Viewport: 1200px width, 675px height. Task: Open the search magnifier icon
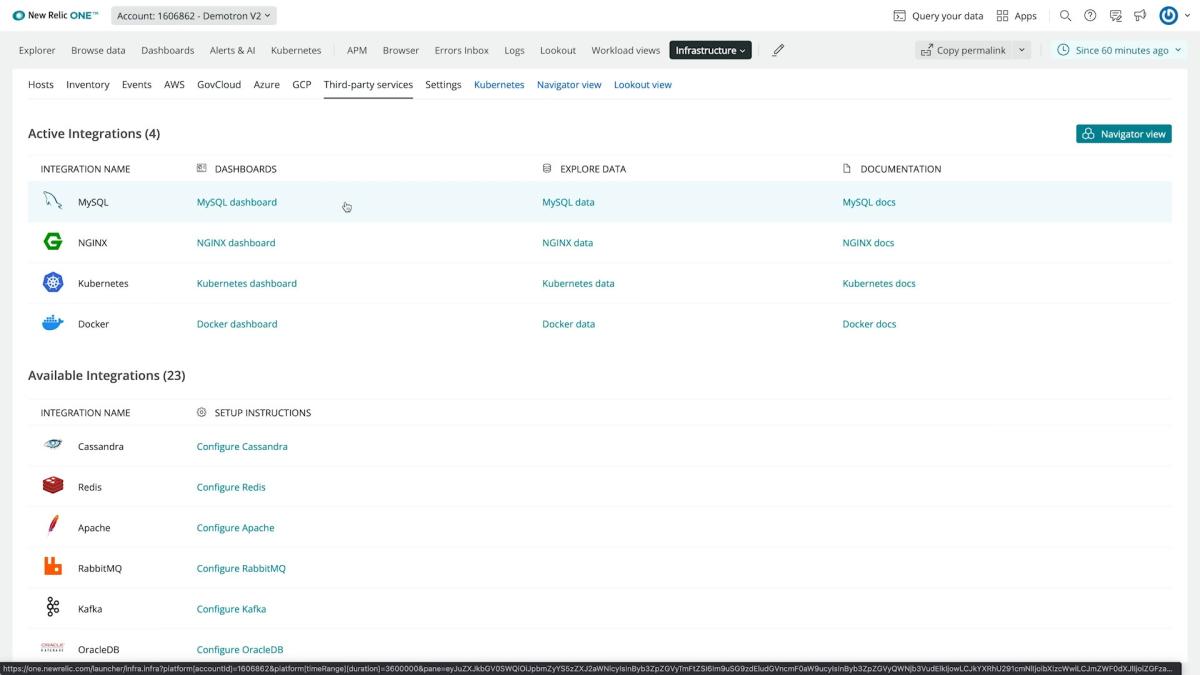1065,16
